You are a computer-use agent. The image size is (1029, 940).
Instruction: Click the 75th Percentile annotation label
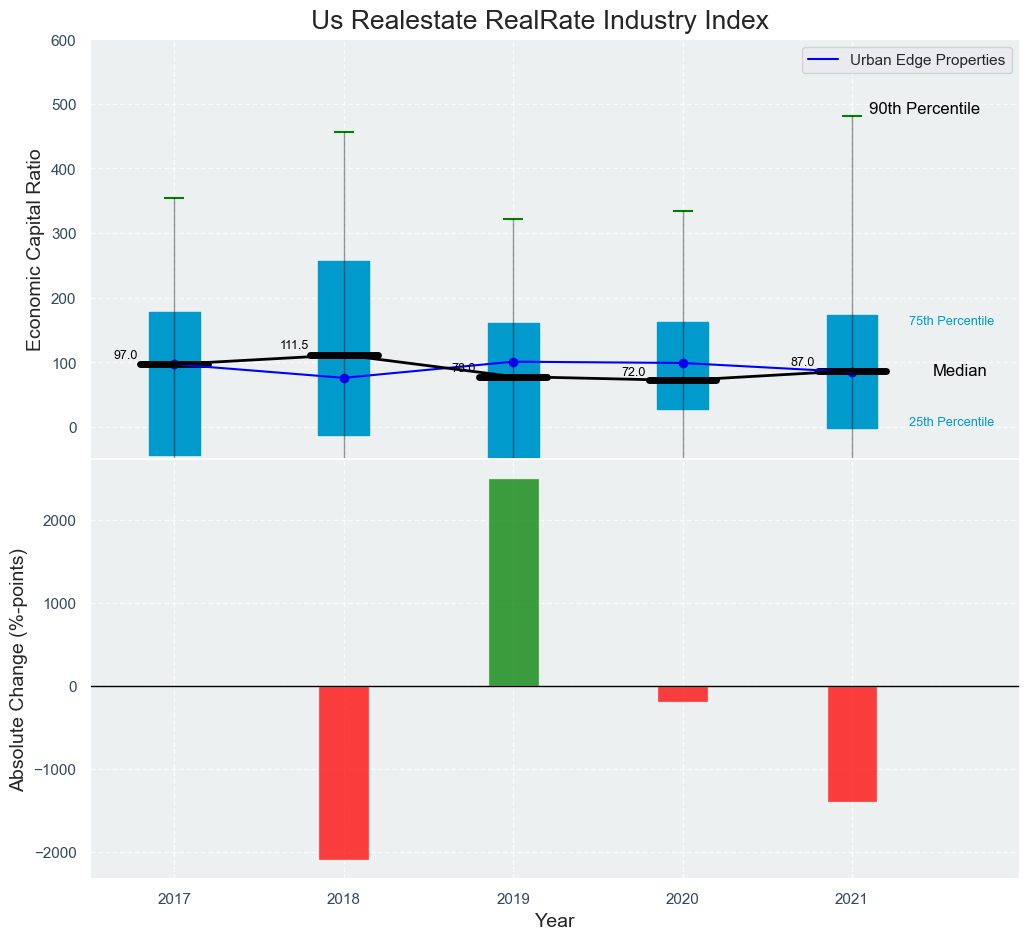[950, 321]
